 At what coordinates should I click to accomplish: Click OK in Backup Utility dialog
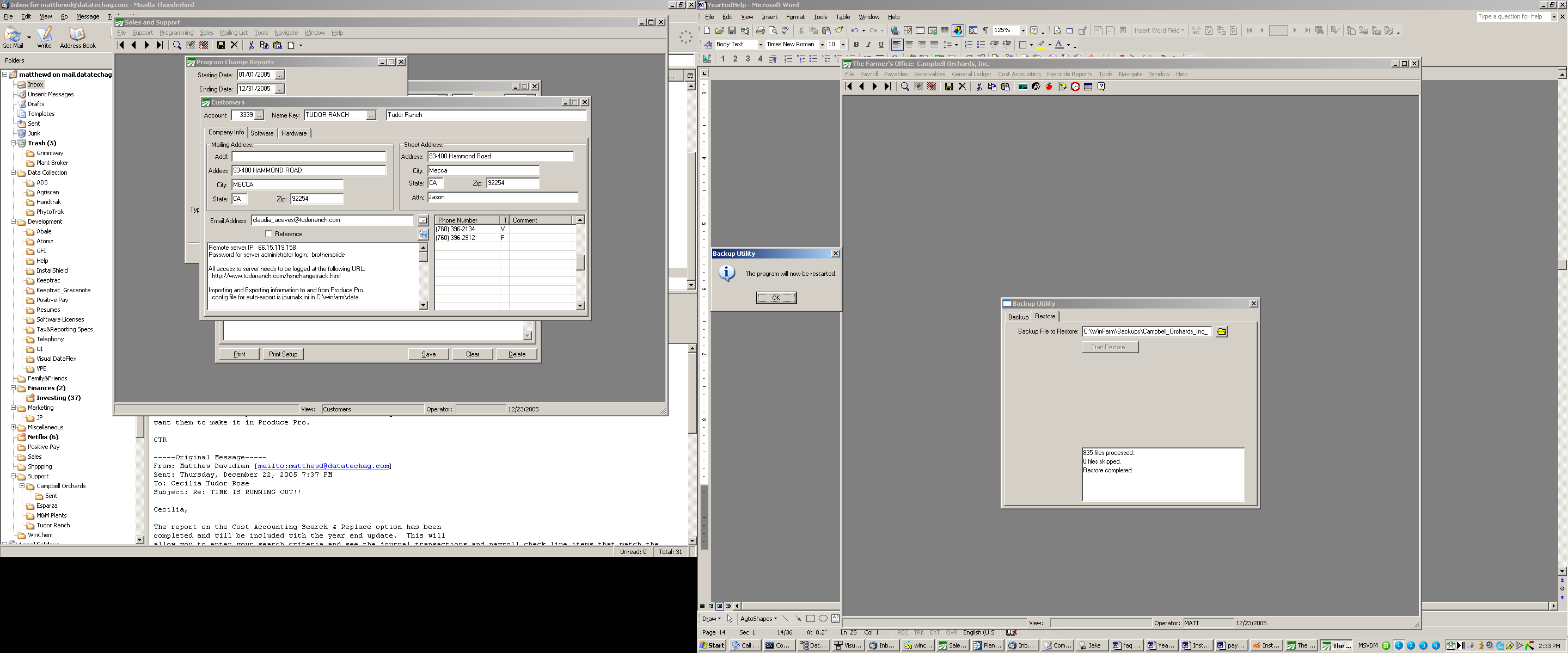coord(775,298)
